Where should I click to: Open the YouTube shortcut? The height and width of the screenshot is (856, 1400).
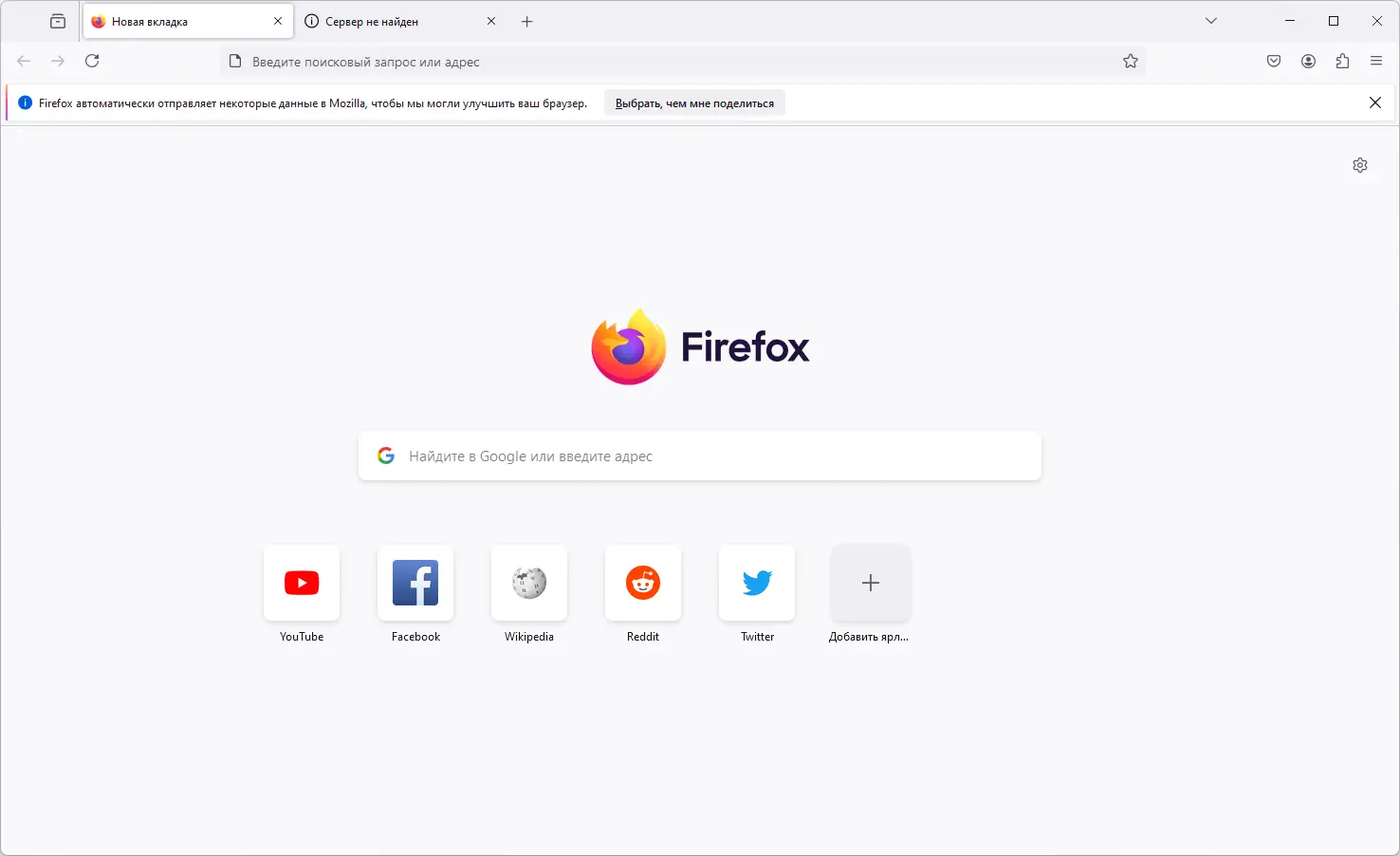[301, 583]
